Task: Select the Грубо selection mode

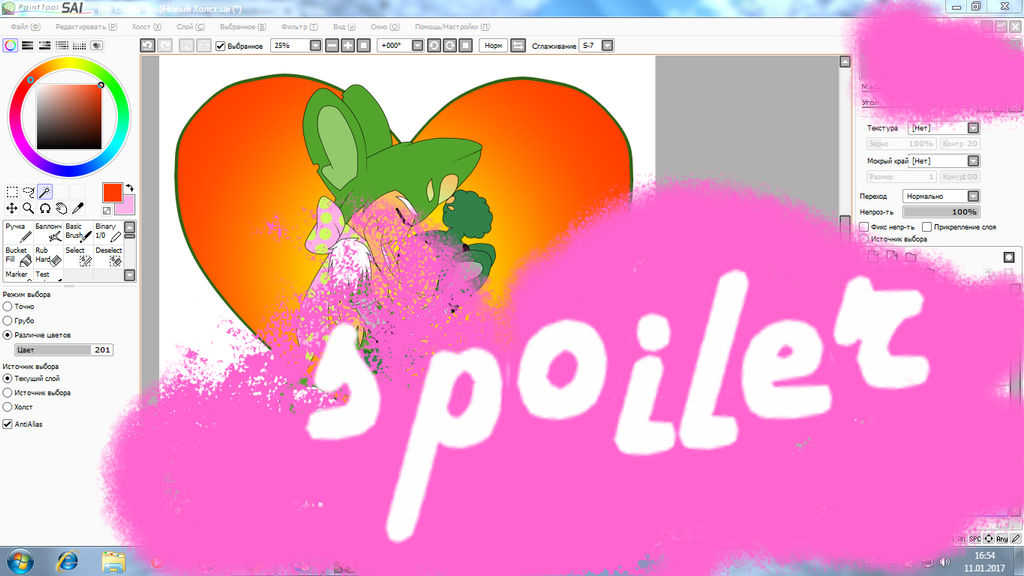Action: 8,321
